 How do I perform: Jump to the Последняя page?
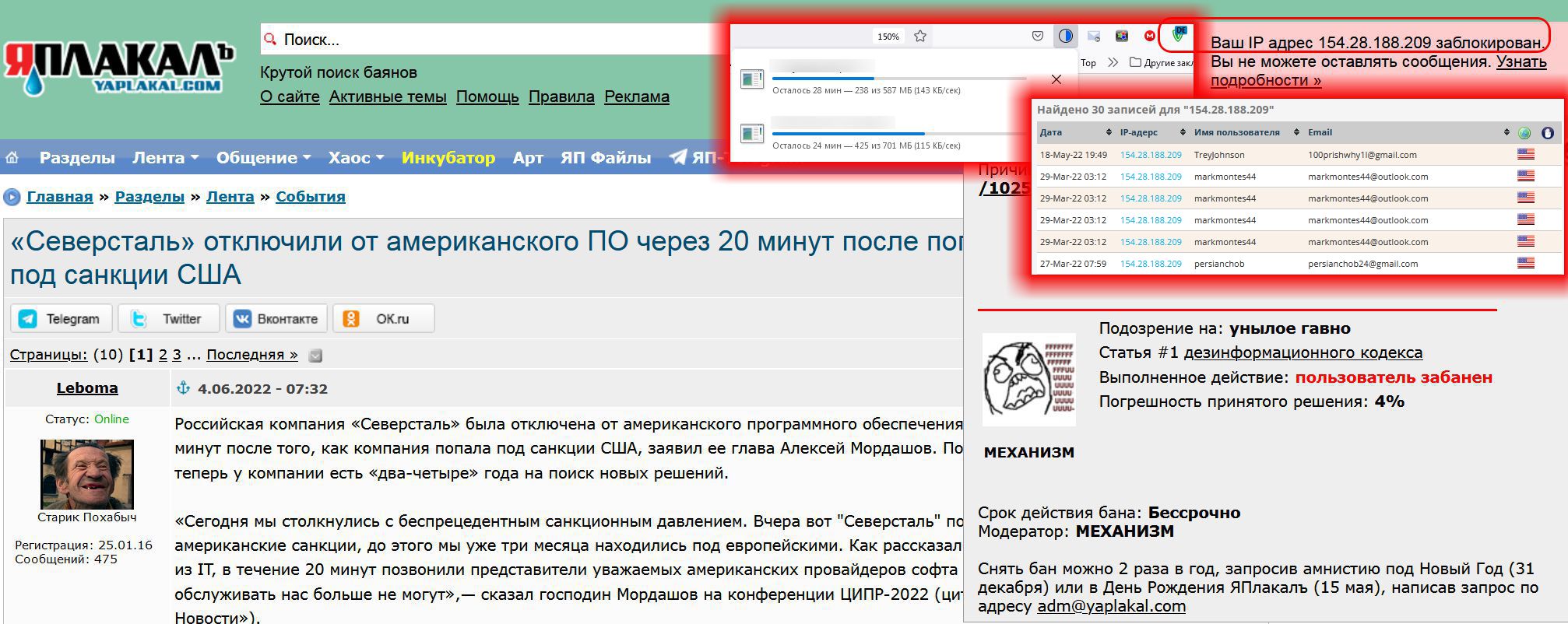point(252,355)
